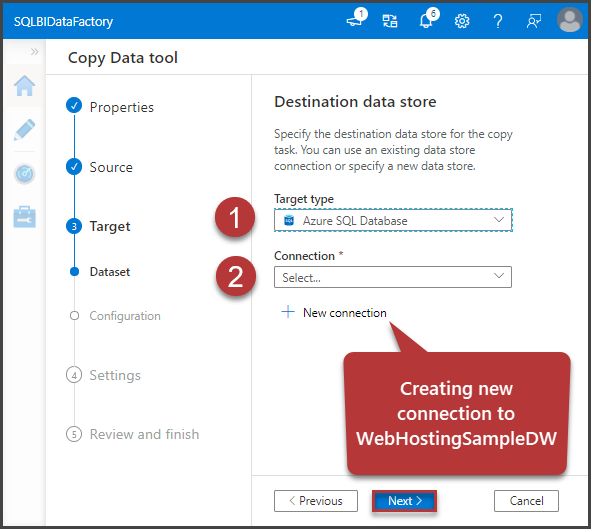Click the SQLBIDataFactory title
The width and height of the screenshot is (591, 529).
click(x=63, y=21)
